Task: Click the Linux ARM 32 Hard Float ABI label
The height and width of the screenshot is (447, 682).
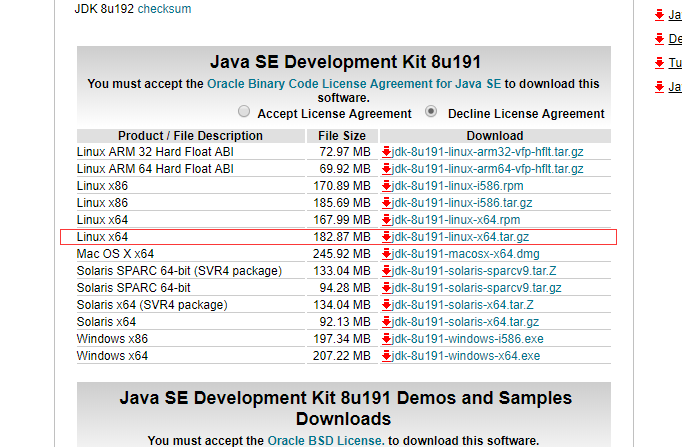Action: [155, 152]
